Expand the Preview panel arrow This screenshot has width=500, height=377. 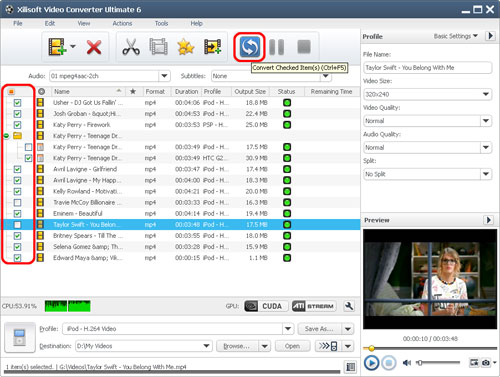[488, 220]
